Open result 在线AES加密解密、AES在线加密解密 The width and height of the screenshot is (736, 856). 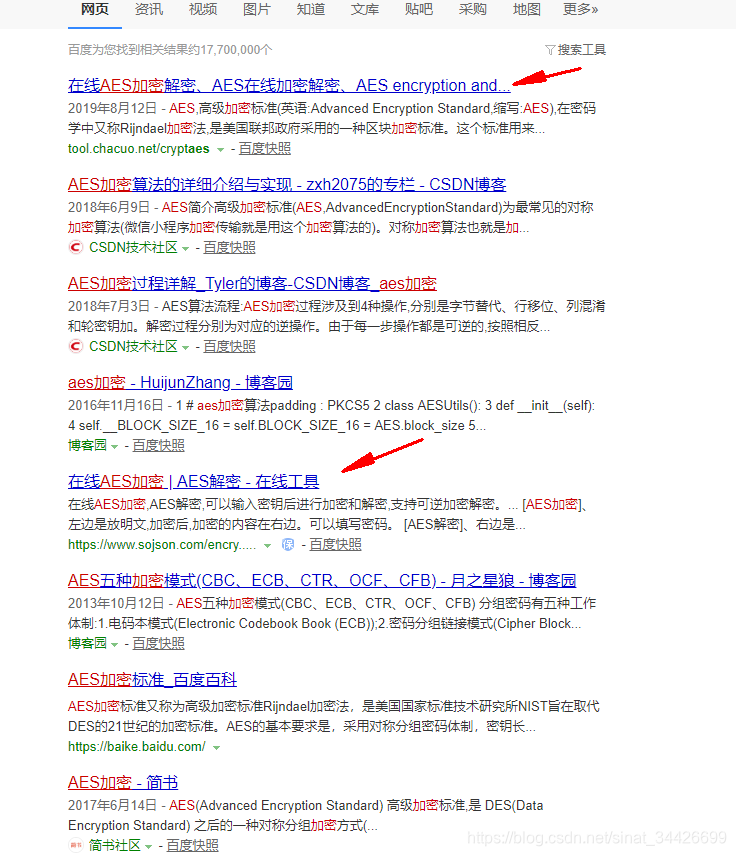pos(289,86)
